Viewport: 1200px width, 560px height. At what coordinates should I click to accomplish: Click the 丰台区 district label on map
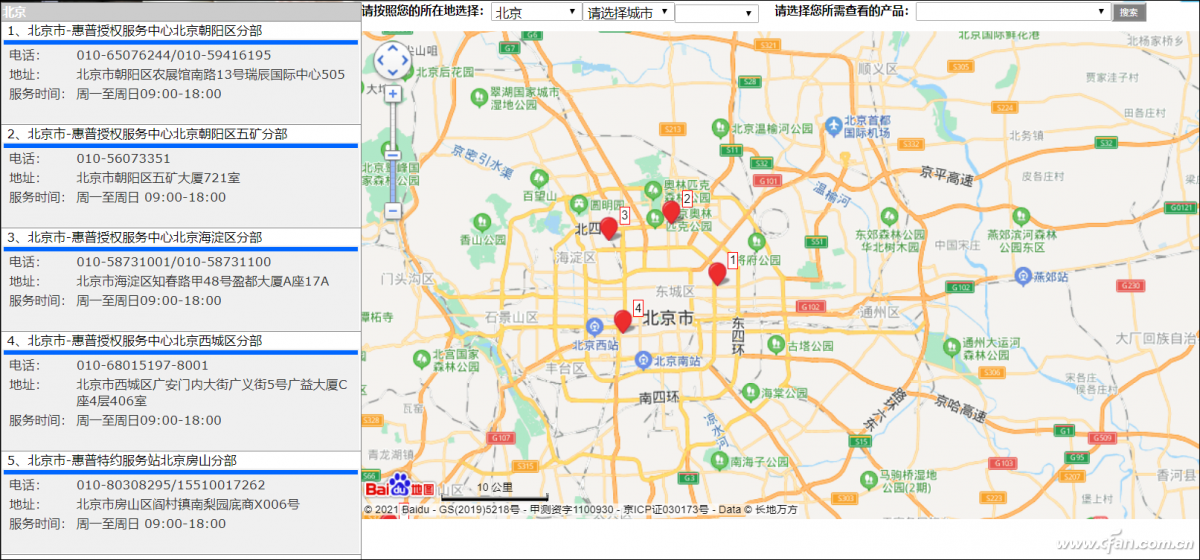tap(565, 368)
